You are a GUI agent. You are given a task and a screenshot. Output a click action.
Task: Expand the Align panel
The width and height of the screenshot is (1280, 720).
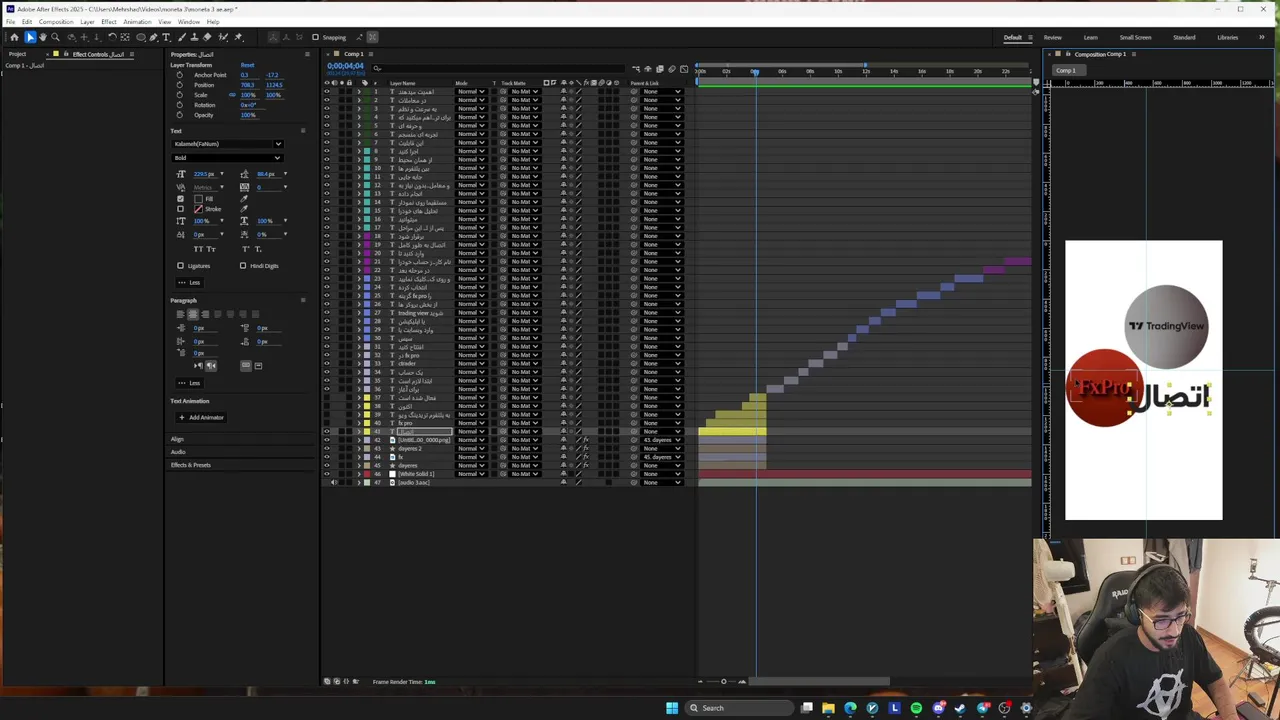click(x=177, y=439)
